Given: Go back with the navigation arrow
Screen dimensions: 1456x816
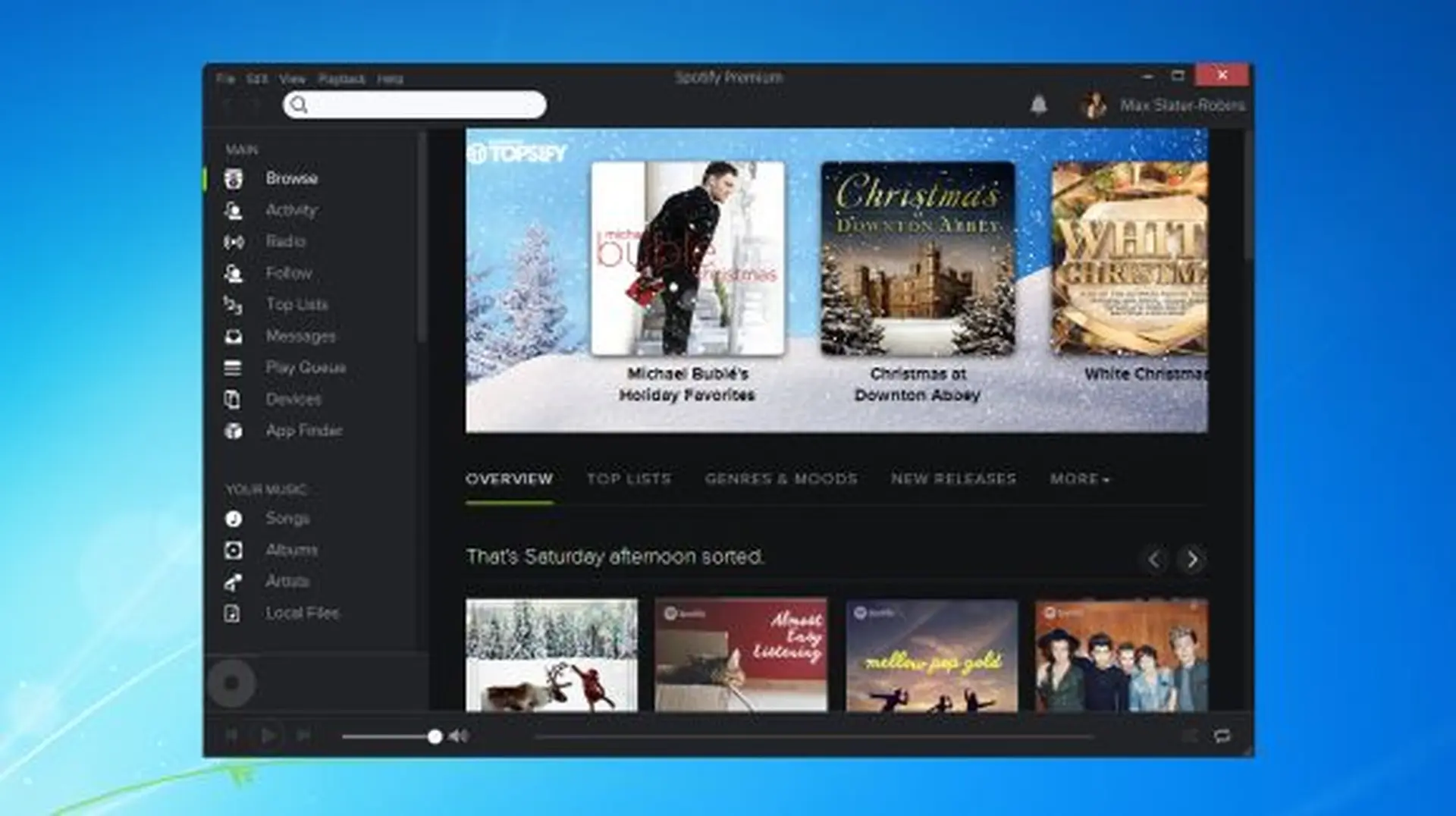Looking at the screenshot, I should pyautogui.click(x=227, y=105).
